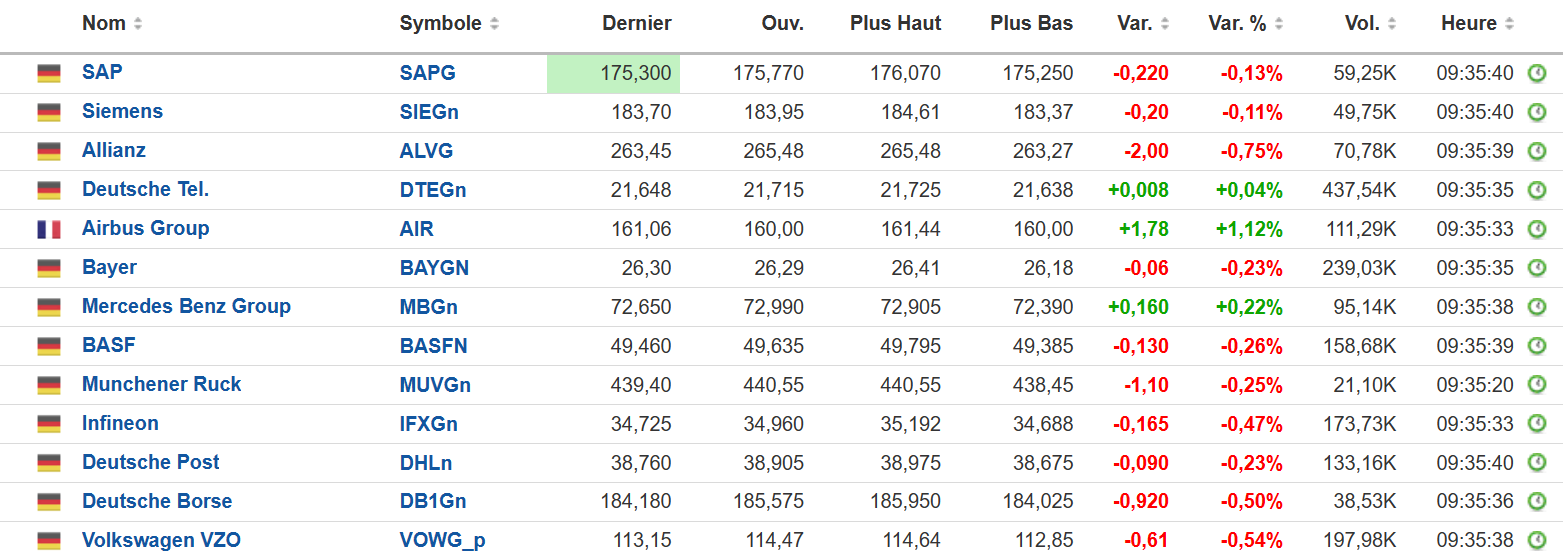Click the highlighted SAP last price cell
This screenshot has height=559, width=1563.
pyautogui.click(x=613, y=73)
